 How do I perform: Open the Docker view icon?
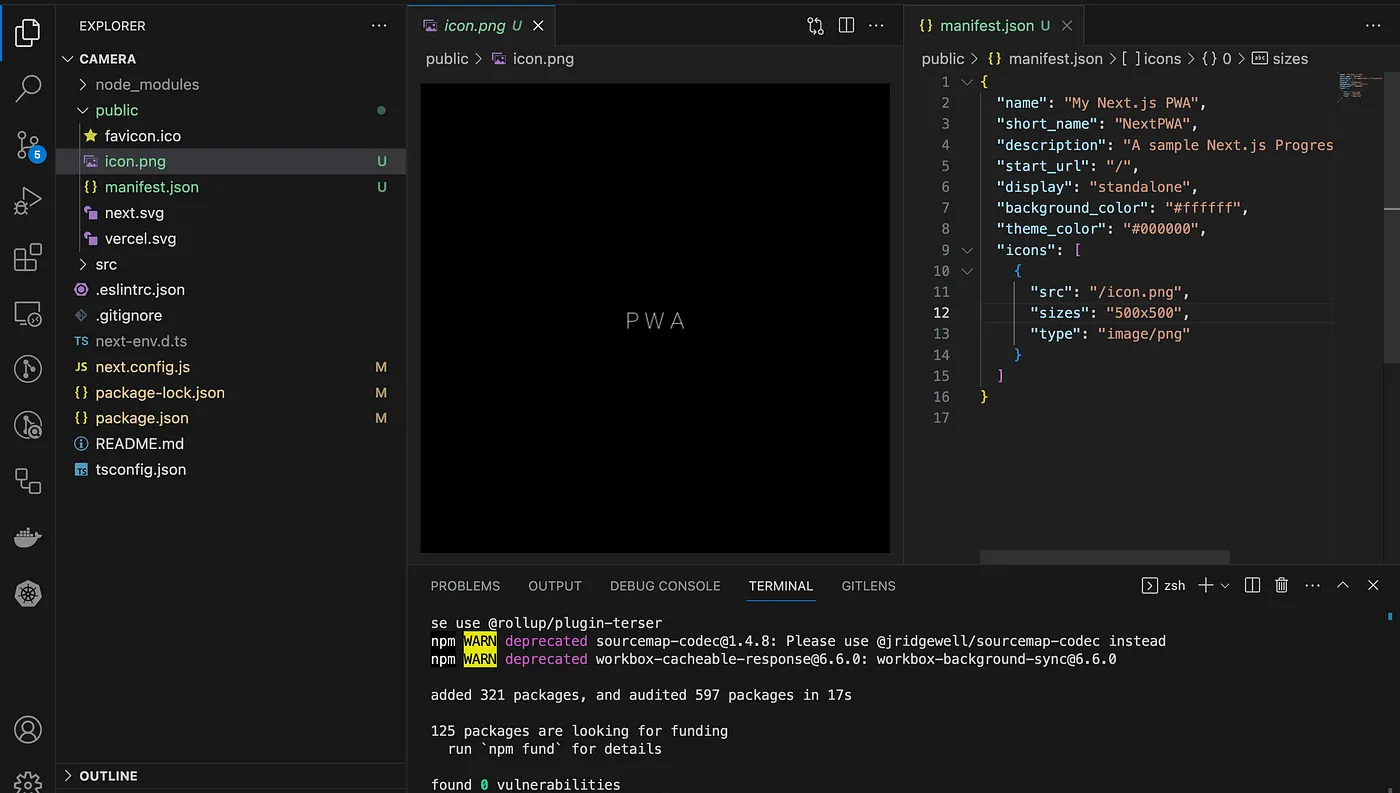28,538
